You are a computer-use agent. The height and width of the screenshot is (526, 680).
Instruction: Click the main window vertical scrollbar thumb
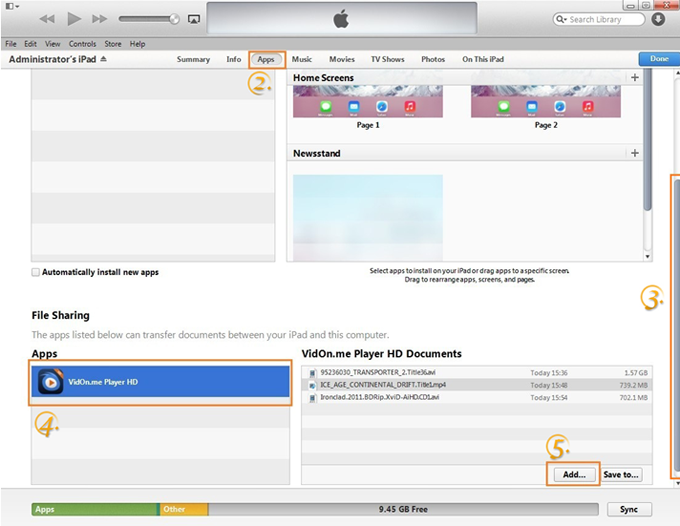677,327
